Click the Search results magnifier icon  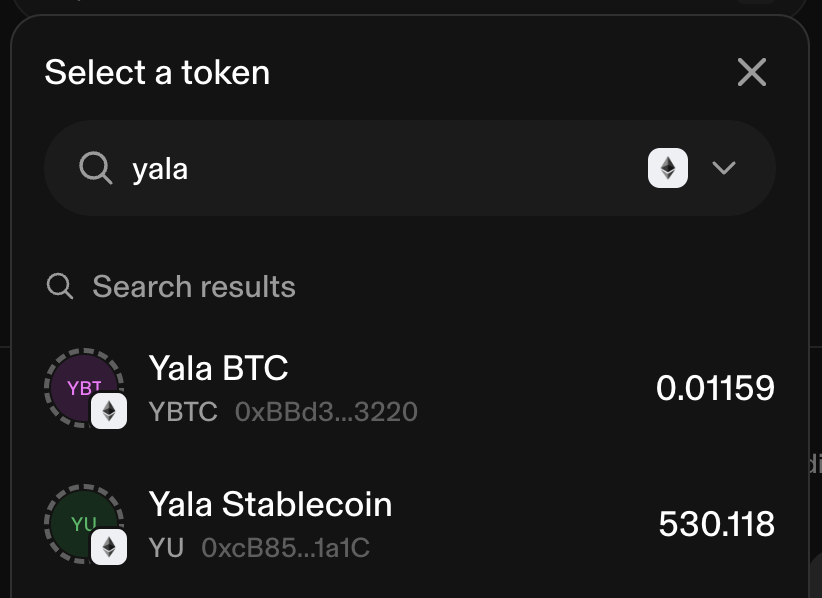pyautogui.click(x=60, y=286)
